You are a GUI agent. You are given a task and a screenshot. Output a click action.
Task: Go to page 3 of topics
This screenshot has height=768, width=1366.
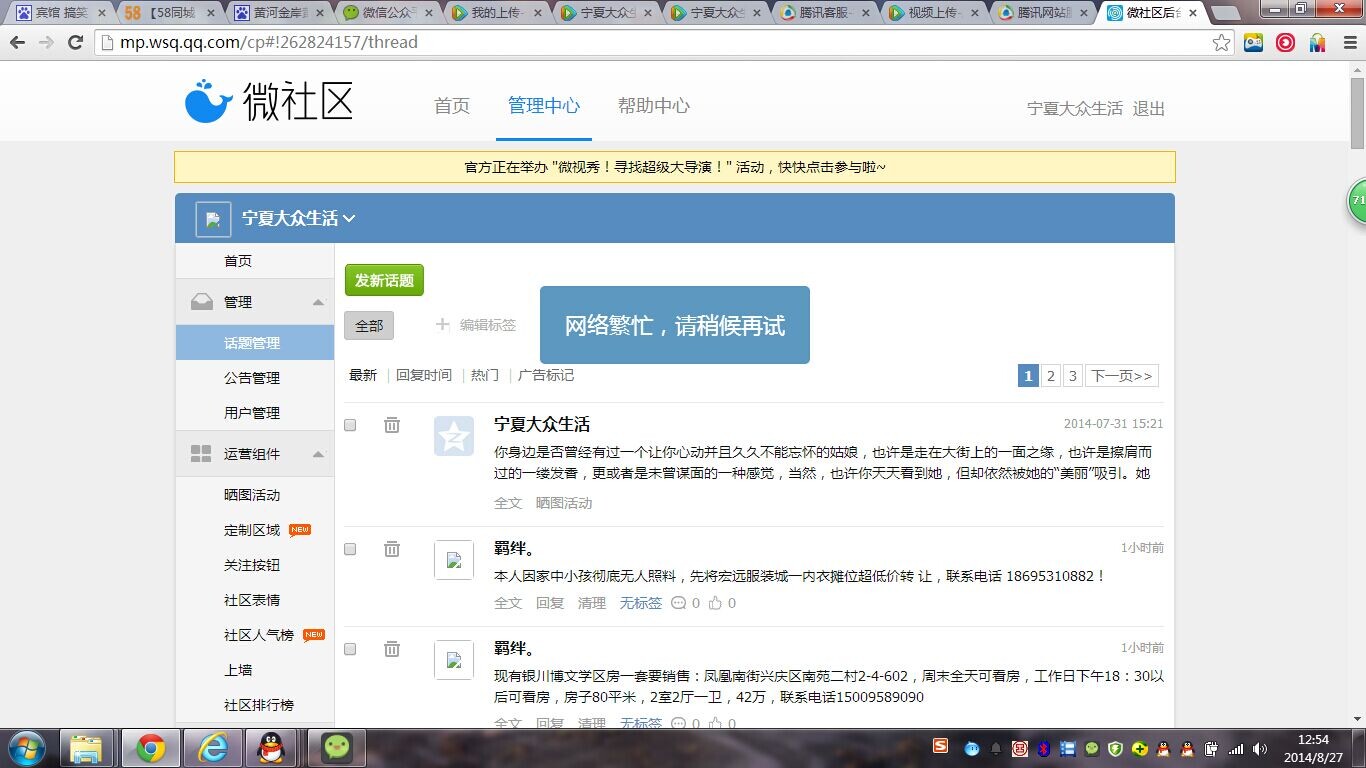(1072, 376)
